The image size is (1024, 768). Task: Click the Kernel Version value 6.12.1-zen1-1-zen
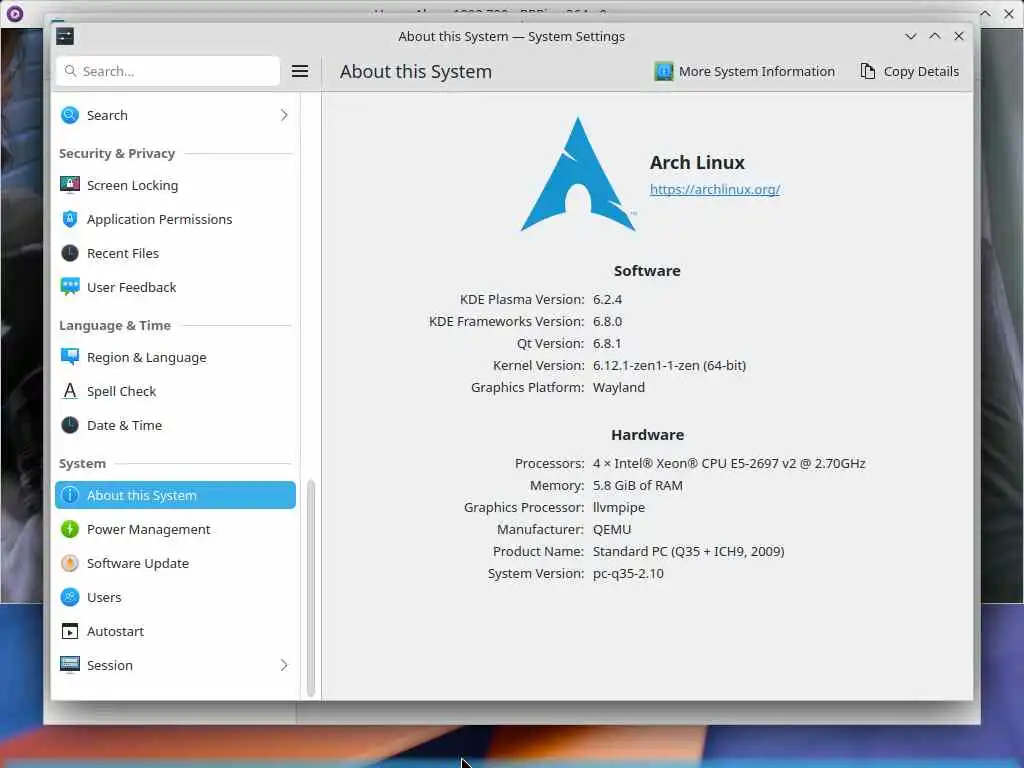(669, 366)
